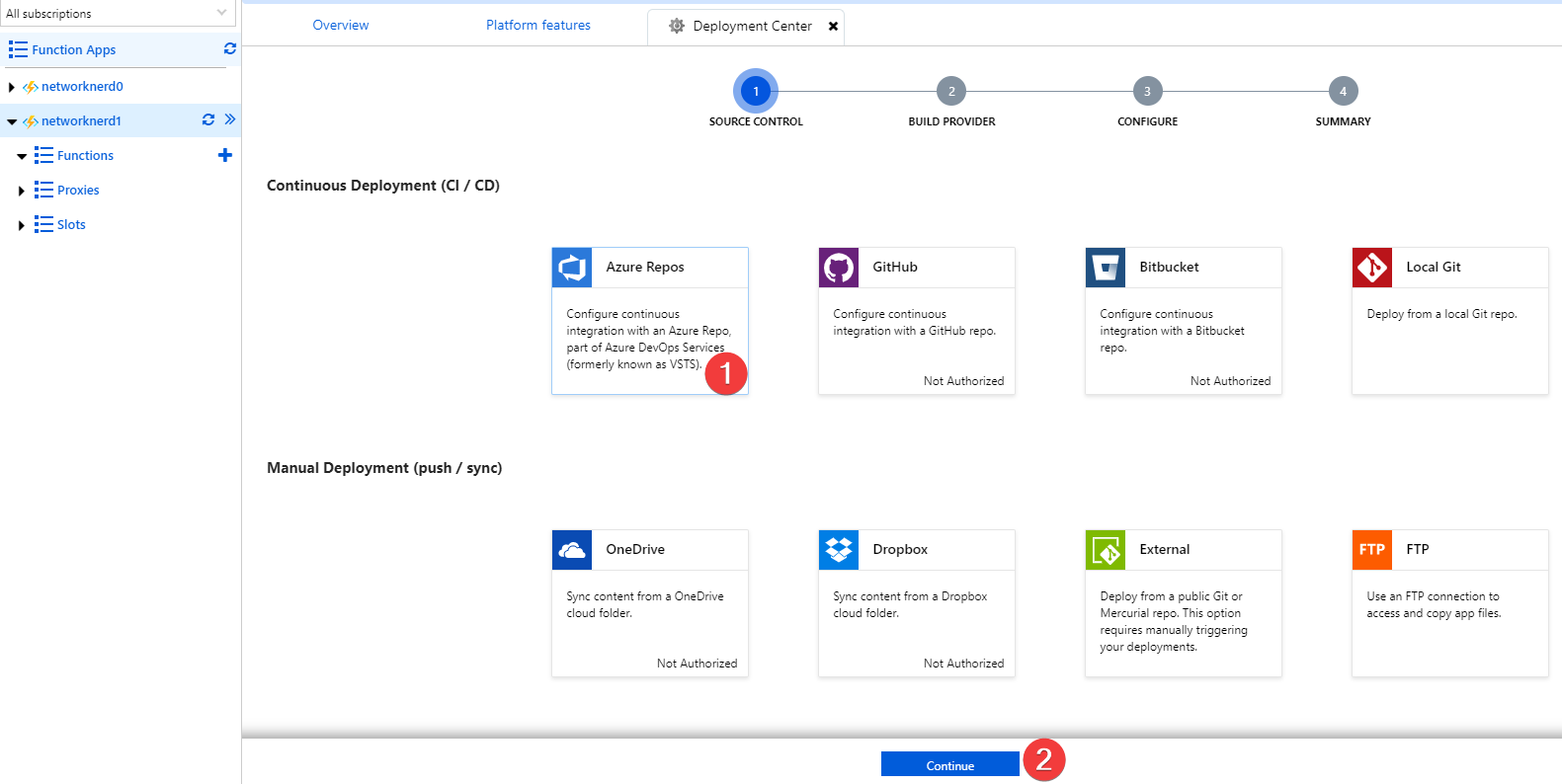The width and height of the screenshot is (1562, 784).
Task: Click "Not Authorized" on OneDrive card
Action: tap(697, 664)
